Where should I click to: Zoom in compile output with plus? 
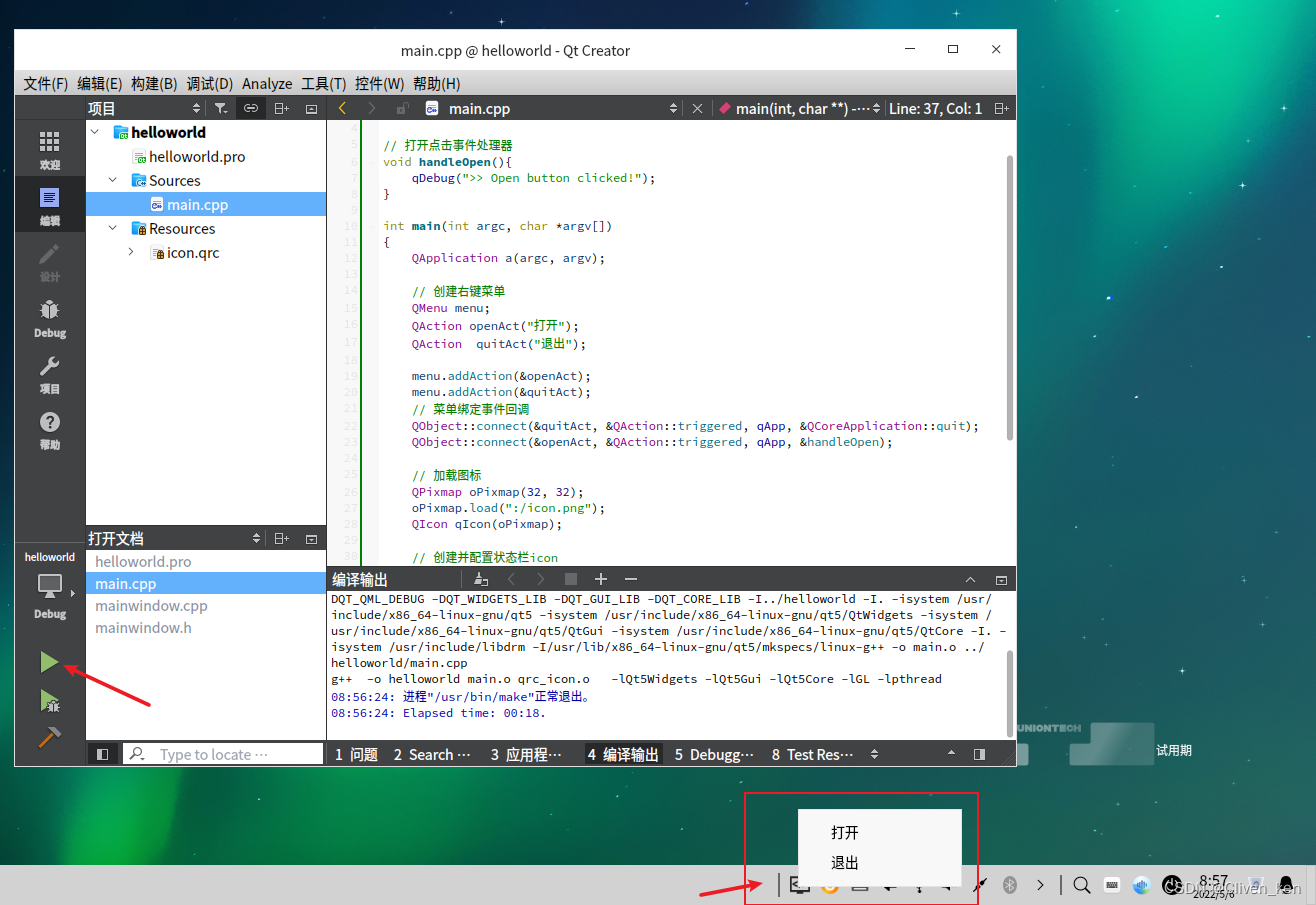click(x=601, y=579)
